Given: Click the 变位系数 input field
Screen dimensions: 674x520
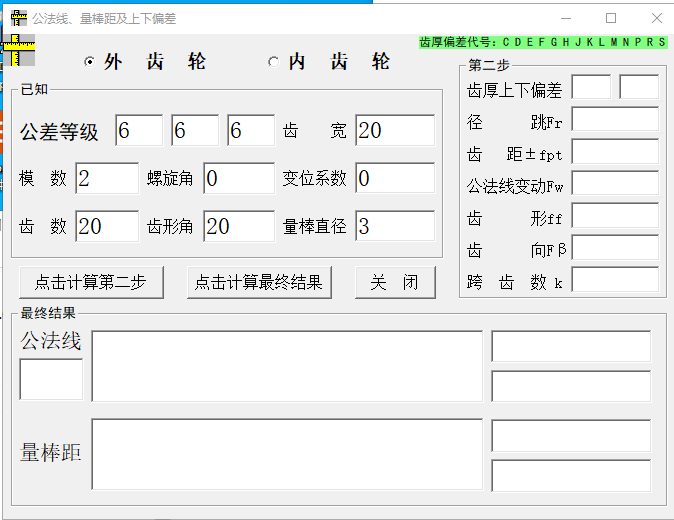Looking at the screenshot, I should point(395,178).
